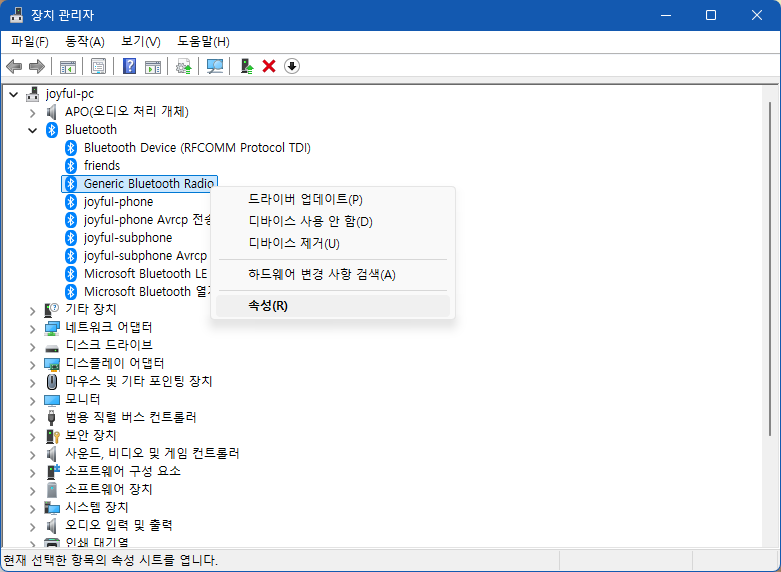The image size is (781, 572).
Task: Click the 보안 장치 key icon
Action: coord(52,436)
